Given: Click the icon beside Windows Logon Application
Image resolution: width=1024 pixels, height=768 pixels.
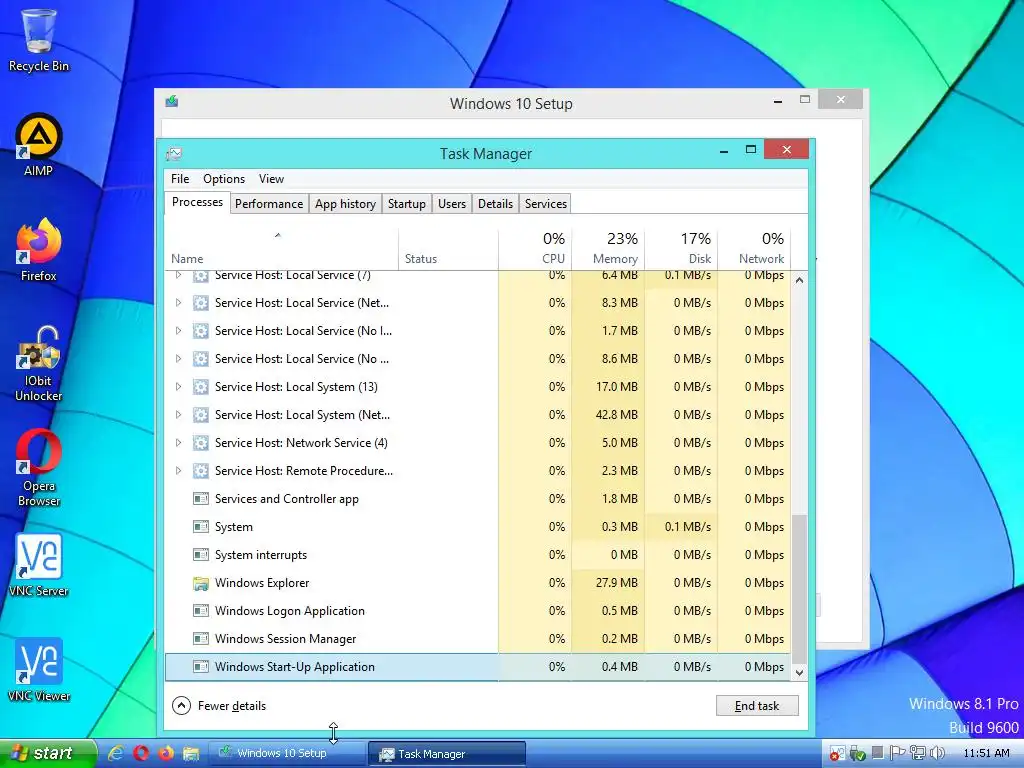Looking at the screenshot, I should coord(201,611).
